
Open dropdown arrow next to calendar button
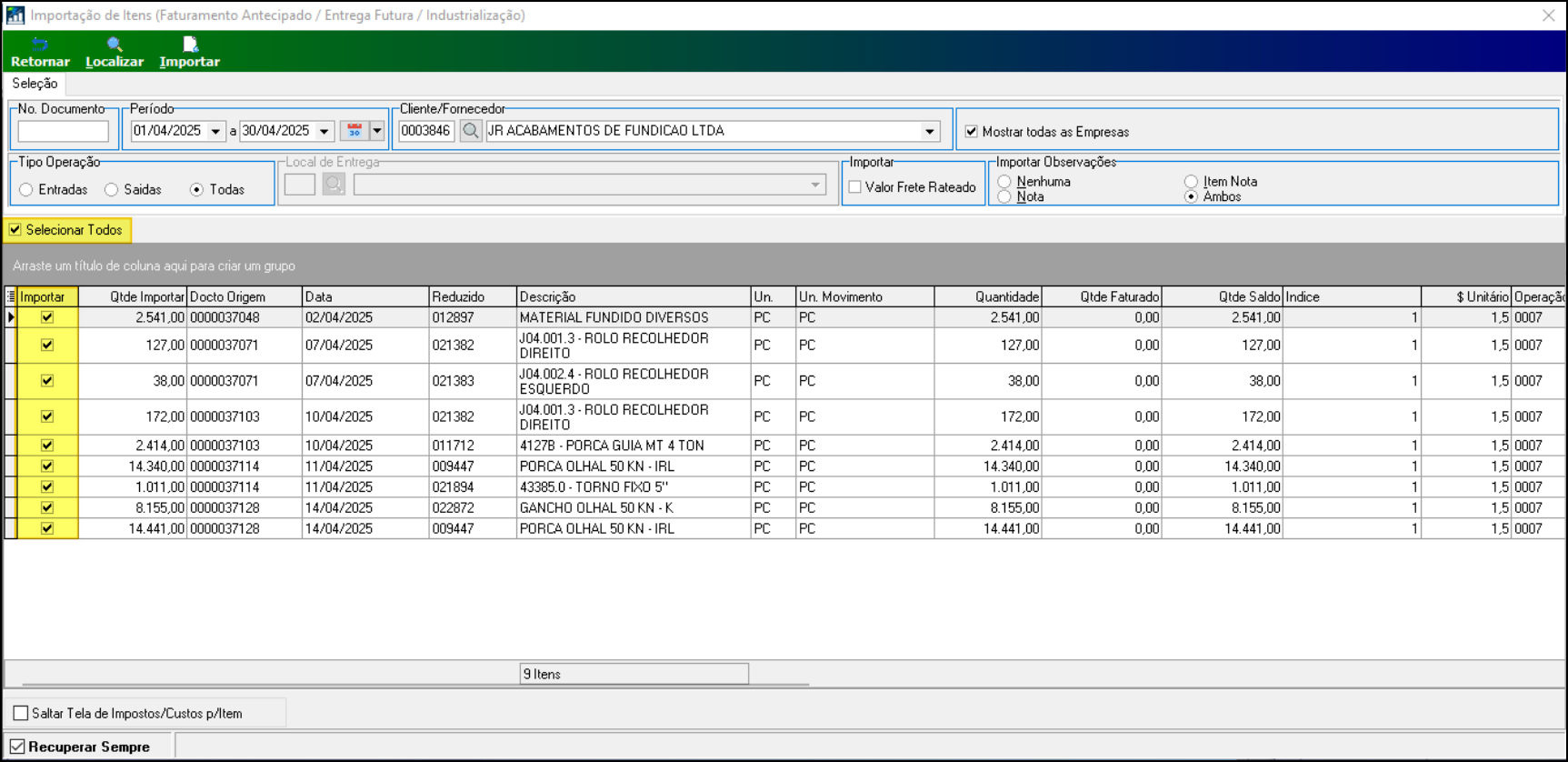376,131
